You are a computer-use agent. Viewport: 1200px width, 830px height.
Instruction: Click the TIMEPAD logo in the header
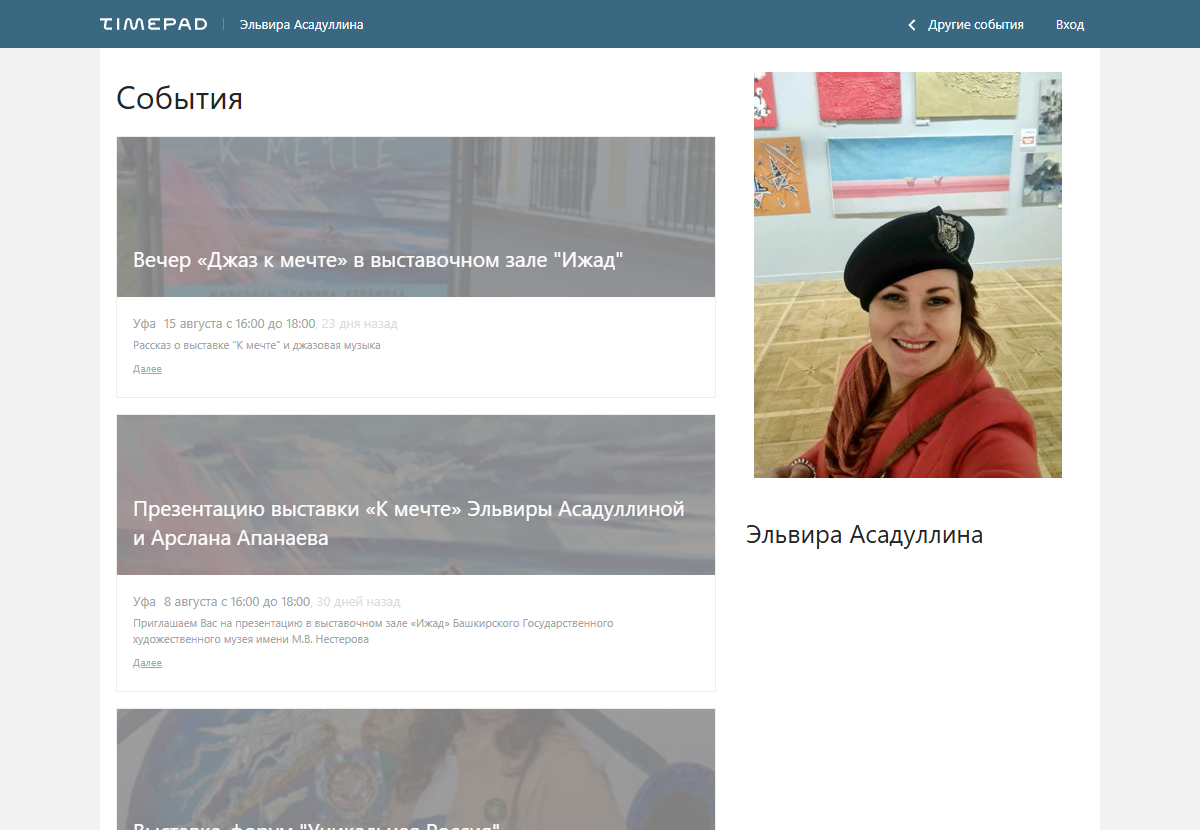point(153,24)
